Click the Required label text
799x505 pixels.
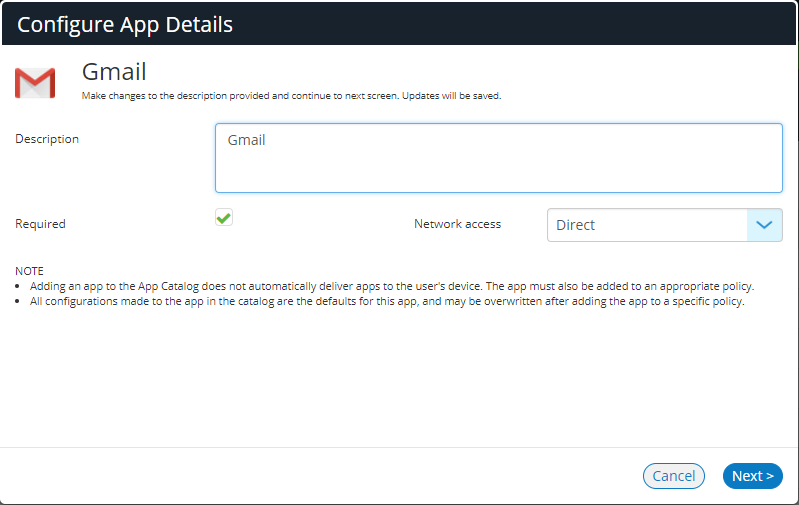[x=40, y=224]
